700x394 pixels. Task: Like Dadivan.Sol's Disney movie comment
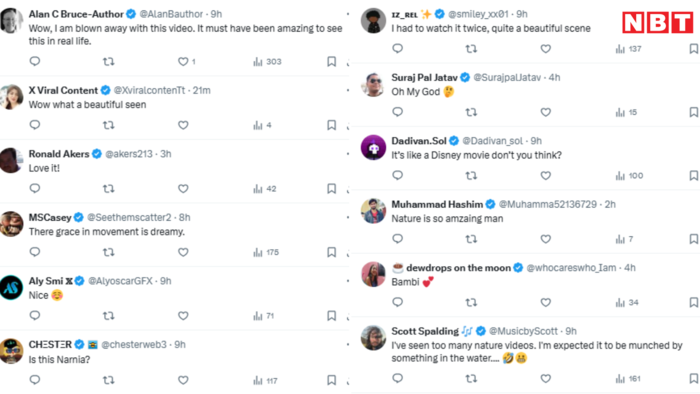546,176
